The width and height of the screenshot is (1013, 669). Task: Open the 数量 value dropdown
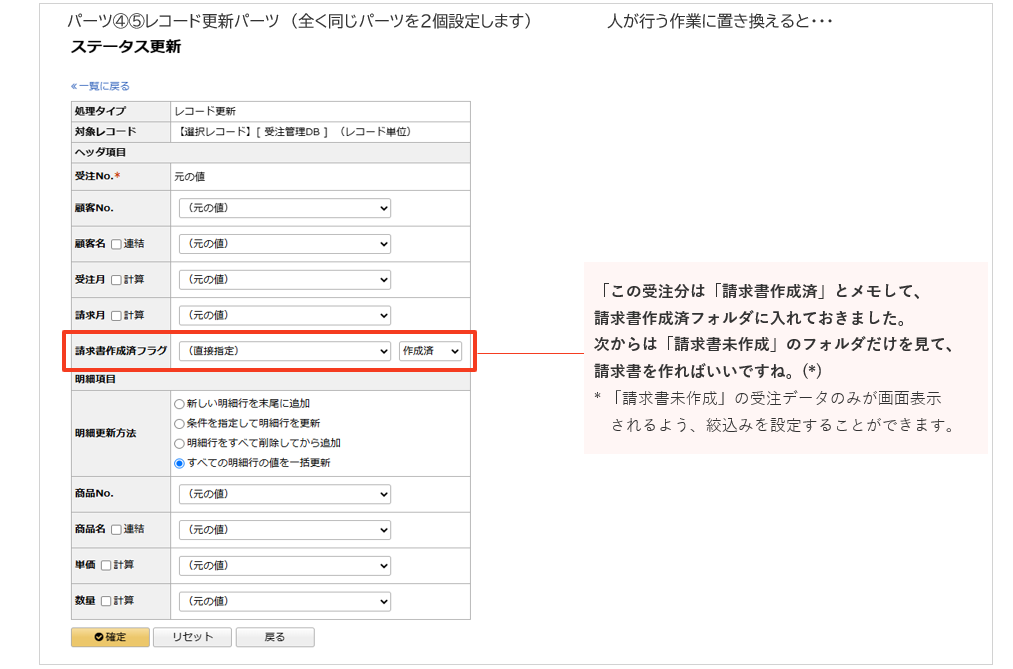pos(283,601)
